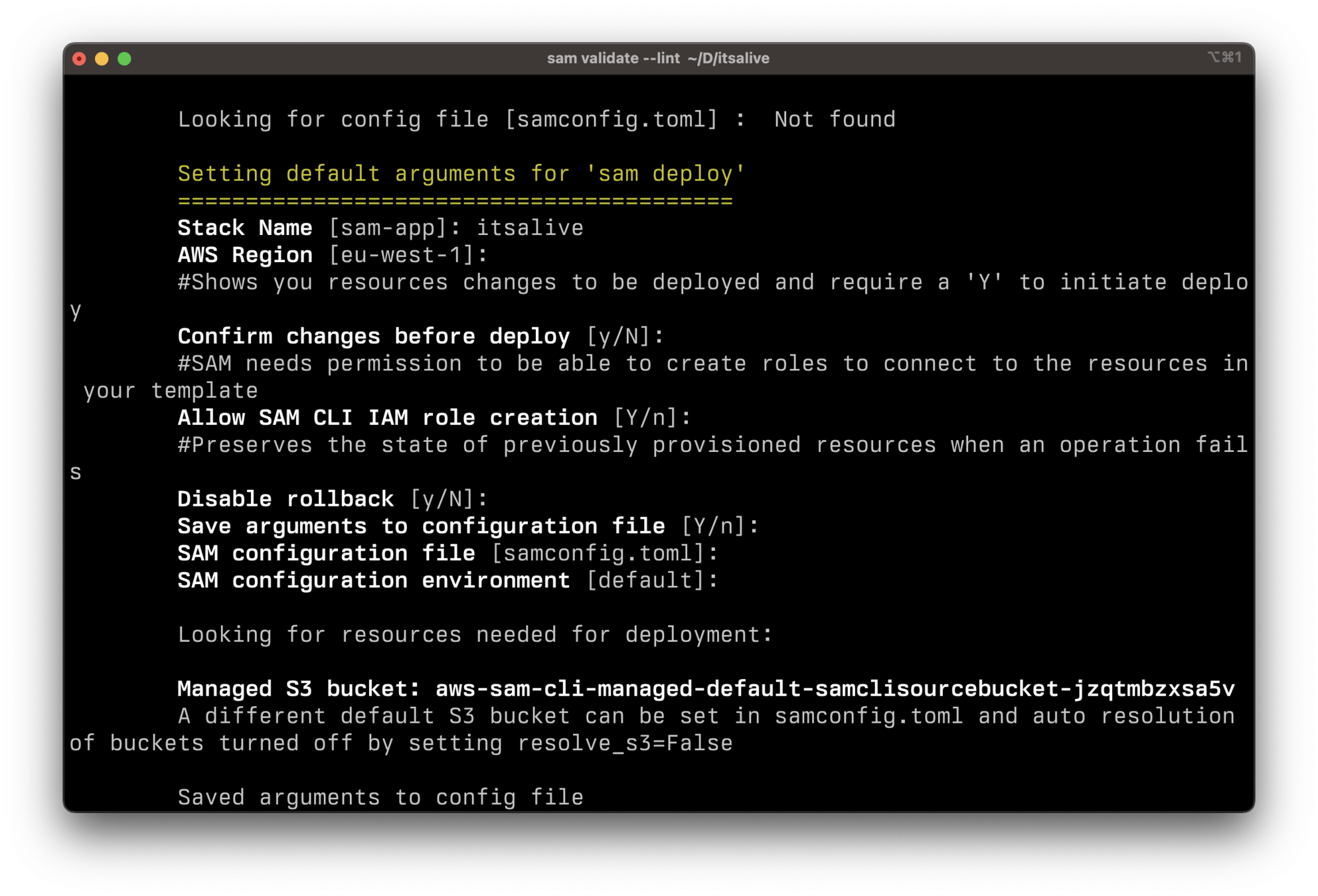Viewport: 1318px width, 896px height.
Task: Click the green zoom window button
Action: click(x=124, y=59)
